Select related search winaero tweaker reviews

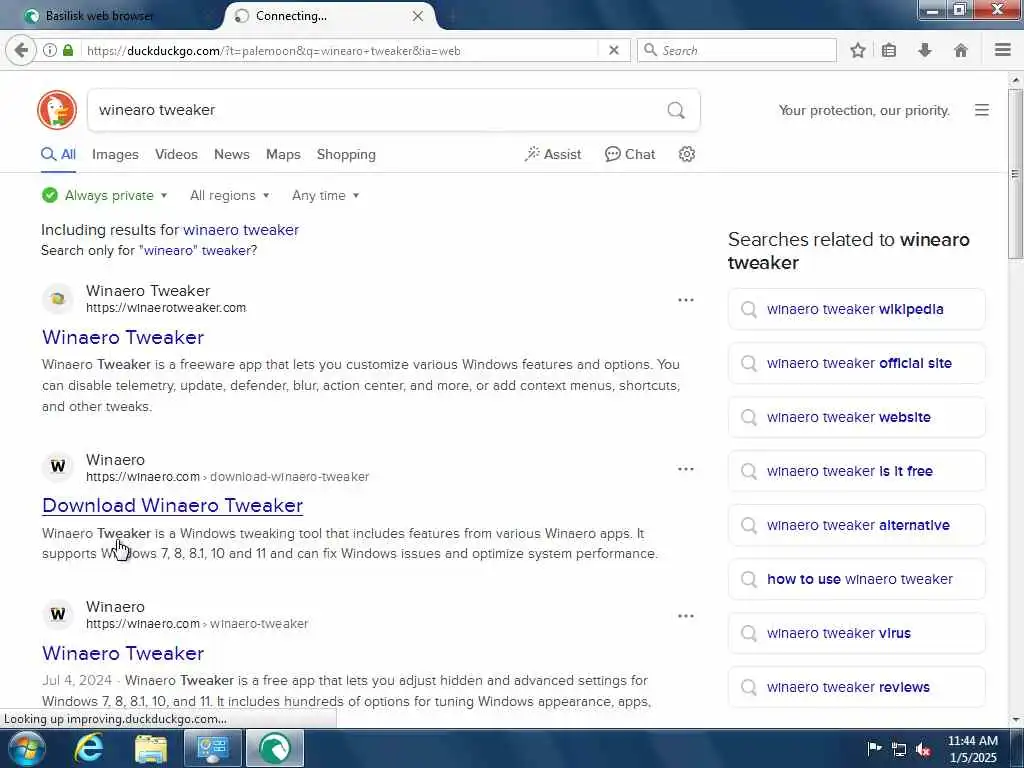pyautogui.click(x=856, y=687)
